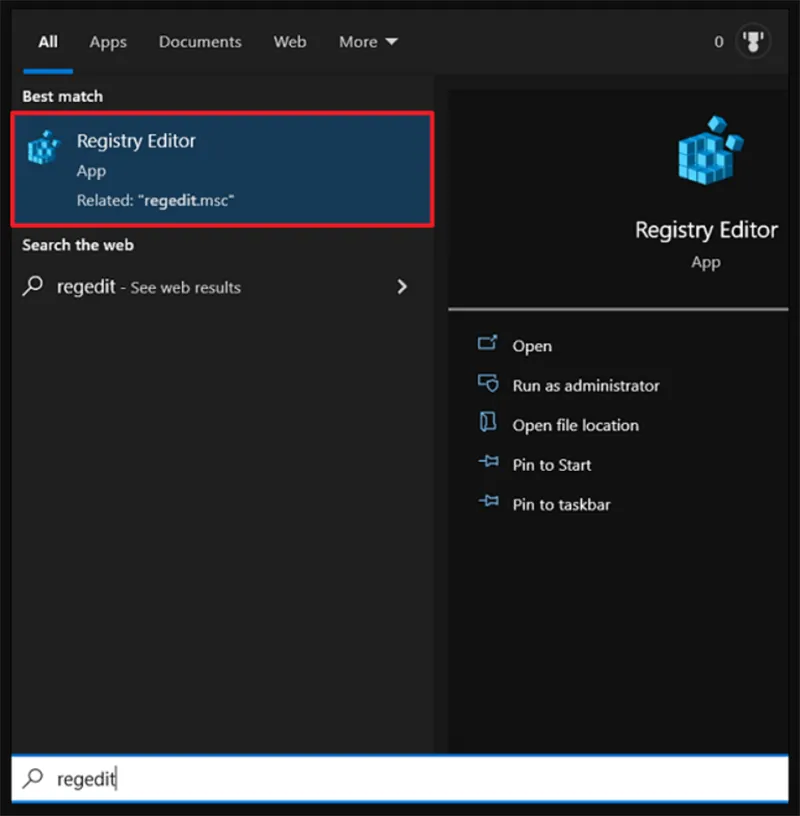The width and height of the screenshot is (800, 816).
Task: Click the small Registry Editor cube icon
Action: point(44,148)
